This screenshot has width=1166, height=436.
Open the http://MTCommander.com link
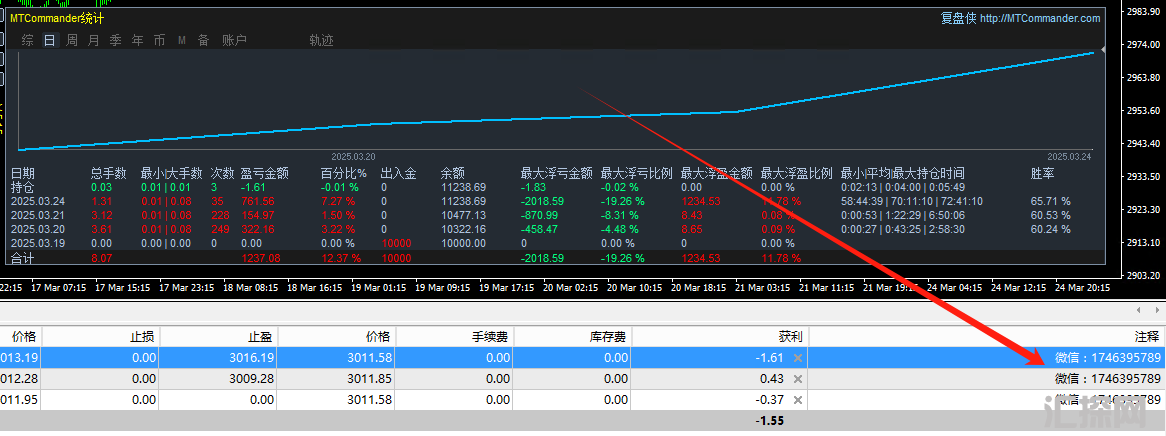coord(1040,18)
